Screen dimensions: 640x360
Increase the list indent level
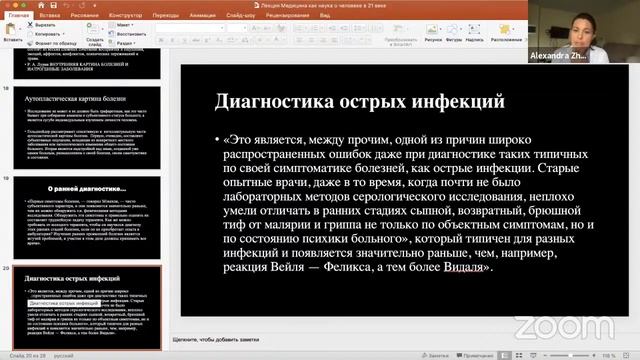[344, 28]
